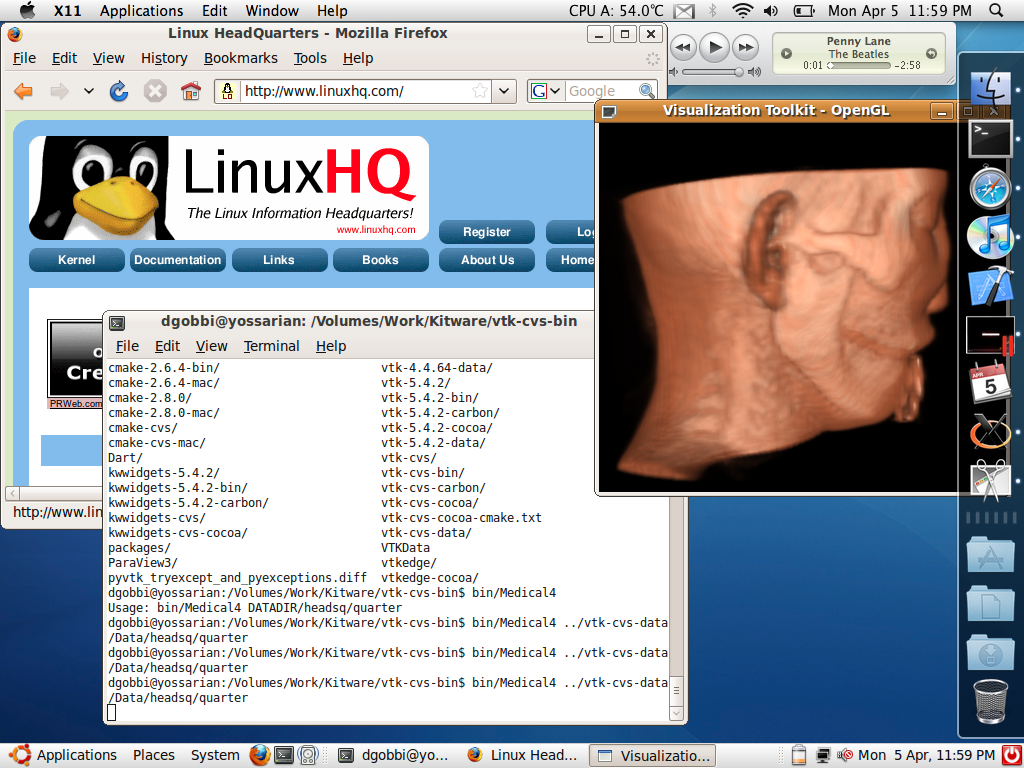Open Xcode hammer icon in the Dock

pyautogui.click(x=991, y=286)
